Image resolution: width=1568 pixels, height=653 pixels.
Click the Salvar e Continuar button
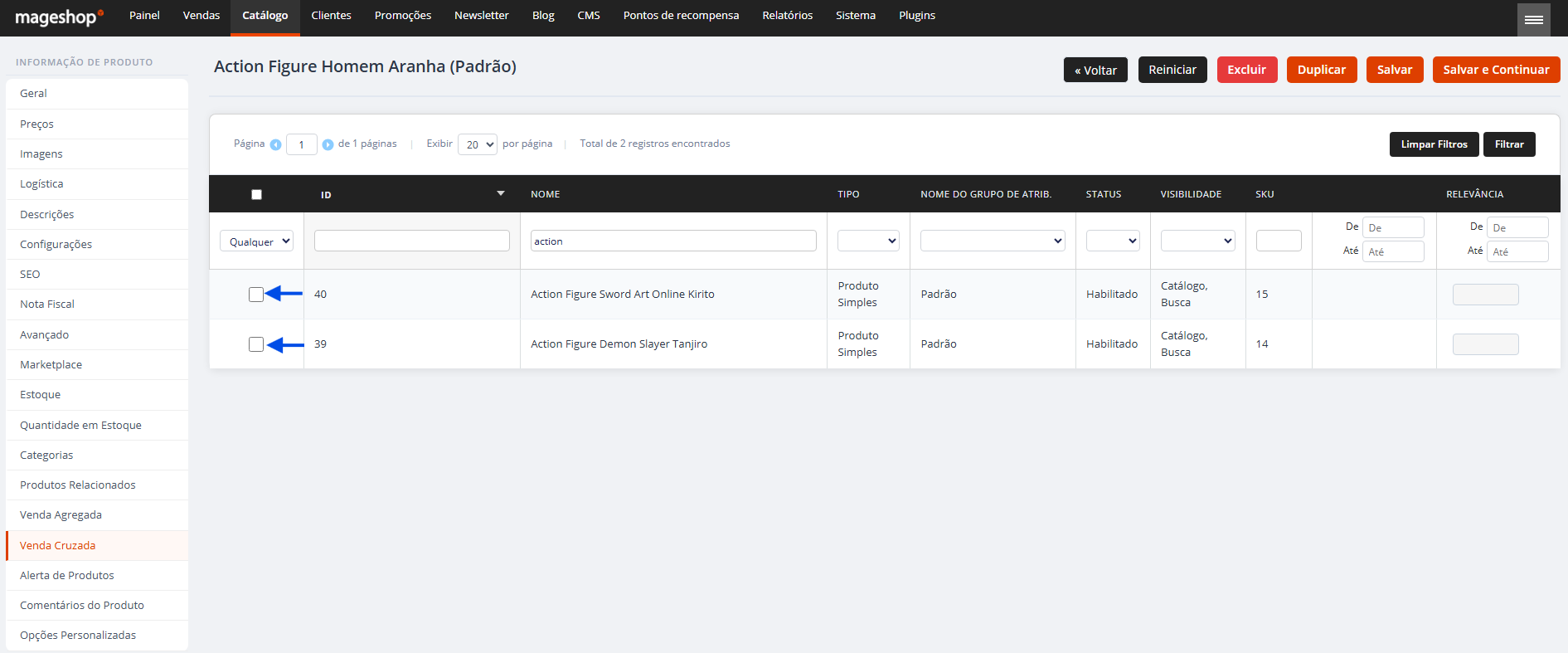(x=1496, y=70)
